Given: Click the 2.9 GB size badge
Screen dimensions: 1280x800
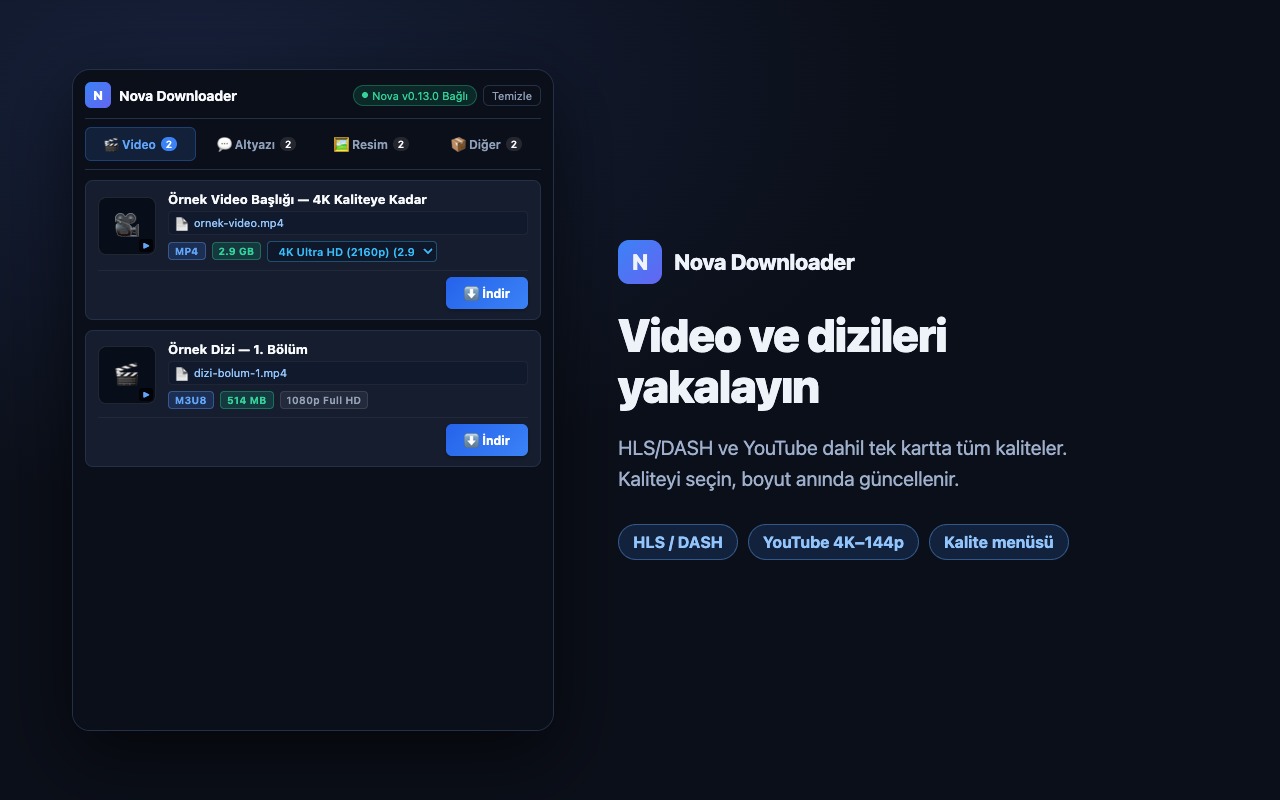Looking at the screenshot, I should click(x=236, y=251).
